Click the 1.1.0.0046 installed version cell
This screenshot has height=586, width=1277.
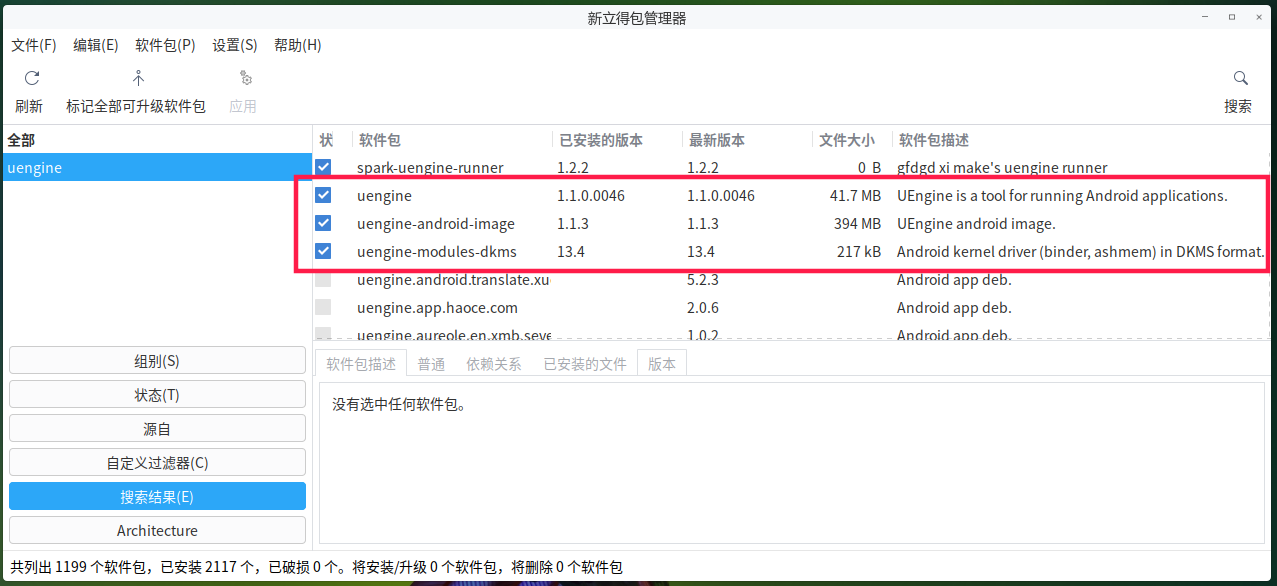click(x=591, y=196)
